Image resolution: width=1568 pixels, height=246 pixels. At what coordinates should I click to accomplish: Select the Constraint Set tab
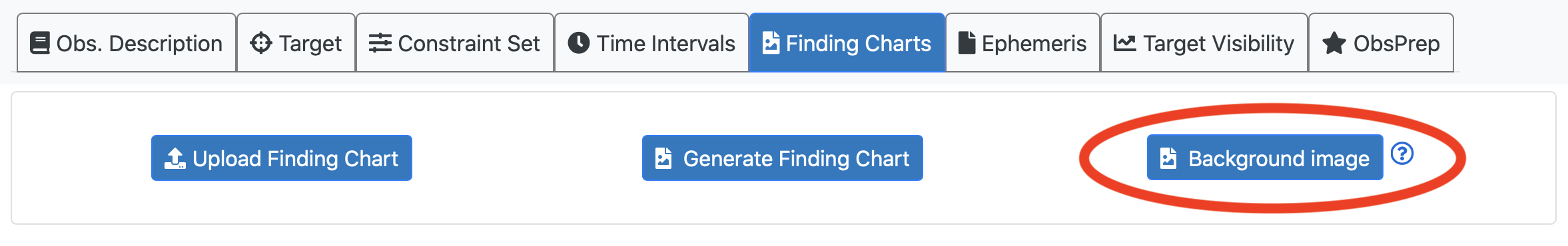[x=455, y=43]
